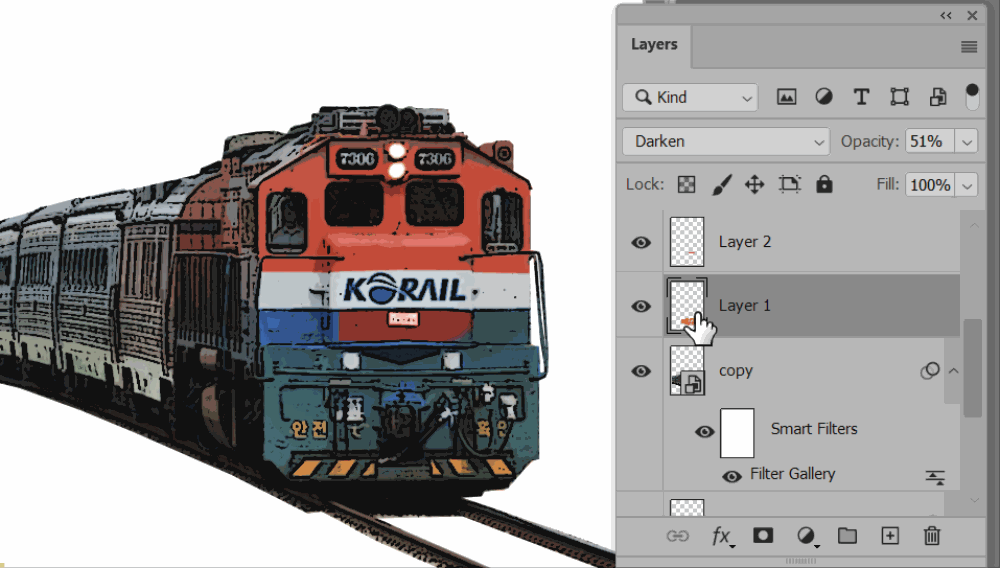1000x568 pixels.
Task: Hide Layer 1 visibility eye
Action: point(641,306)
